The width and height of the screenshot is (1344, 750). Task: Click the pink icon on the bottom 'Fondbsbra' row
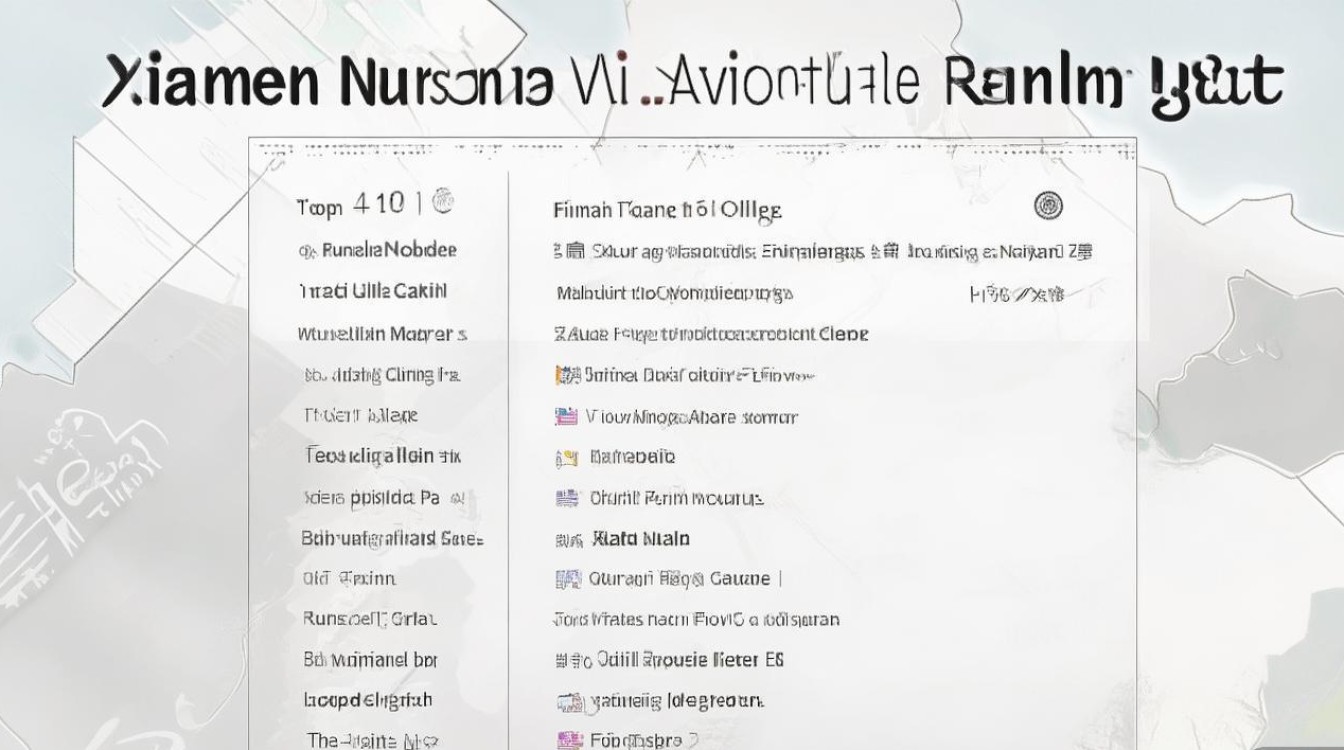tap(568, 741)
